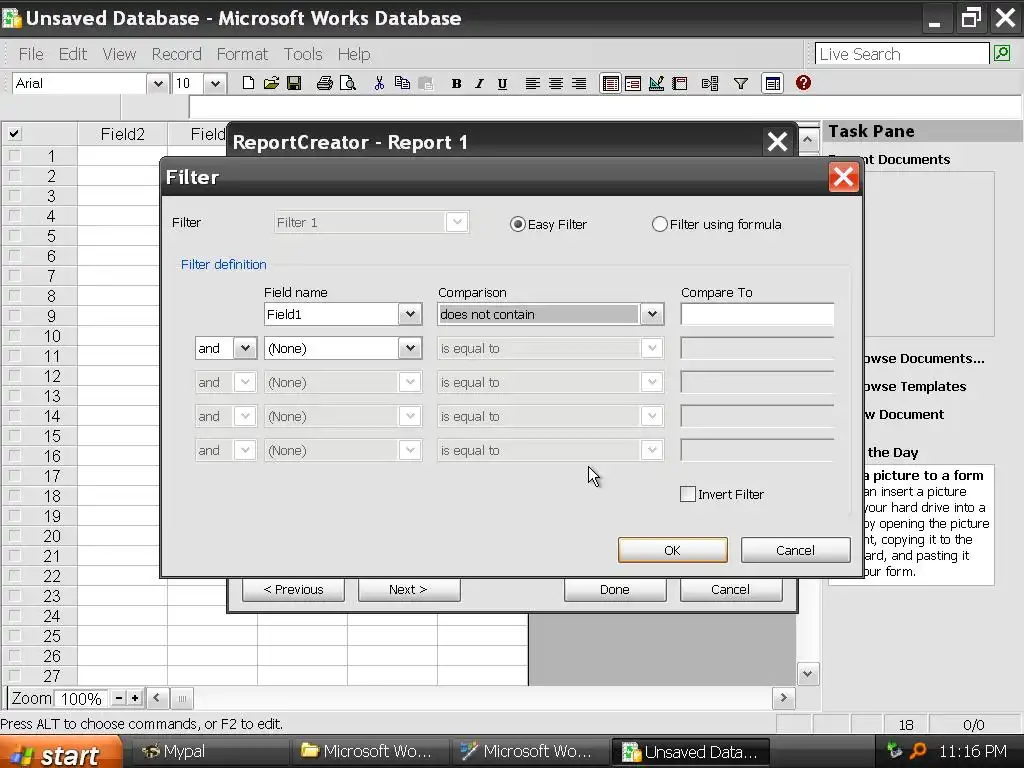Screen dimensions: 1024x768
Task: Switch to Mypal taskbar item
Action: pyautogui.click(x=209, y=752)
